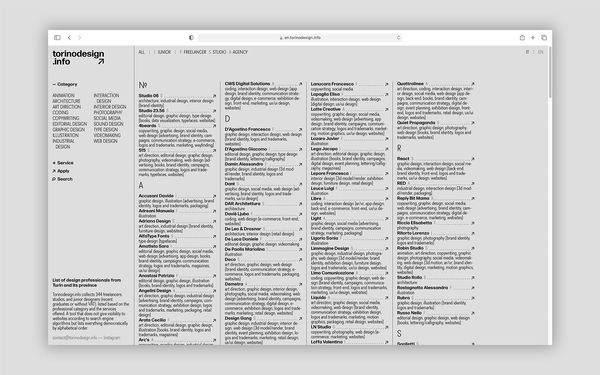This screenshot has width=600, height=375.
Task: Select the ARCHITECTURE category
Action: [66, 101]
